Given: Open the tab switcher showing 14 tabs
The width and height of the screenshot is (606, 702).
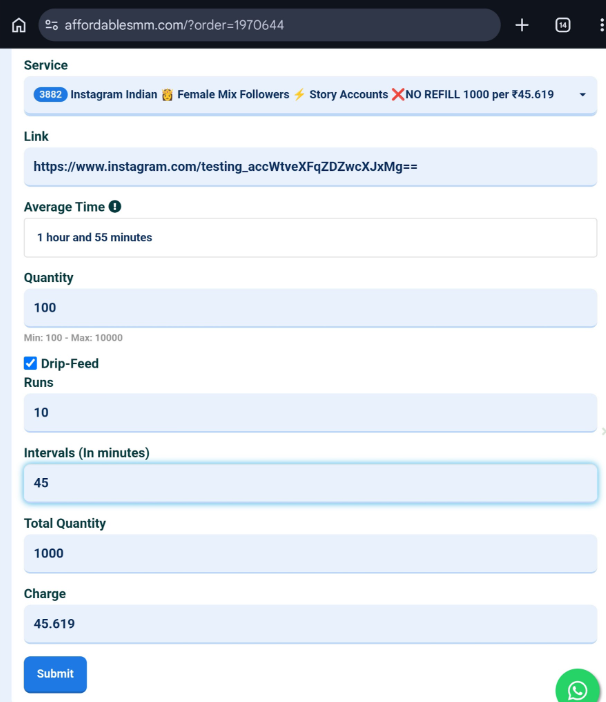Looking at the screenshot, I should click(x=563, y=25).
